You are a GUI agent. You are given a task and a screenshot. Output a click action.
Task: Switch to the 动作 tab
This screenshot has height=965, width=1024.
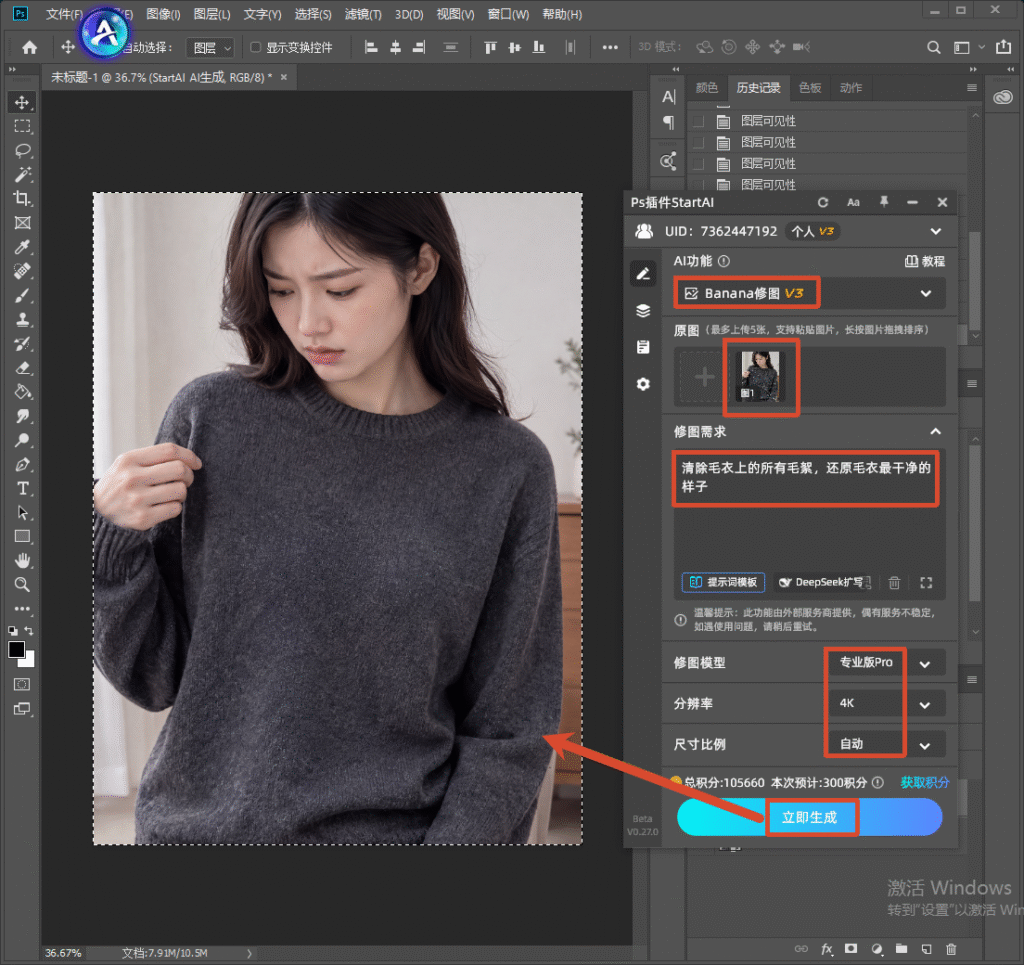click(850, 87)
